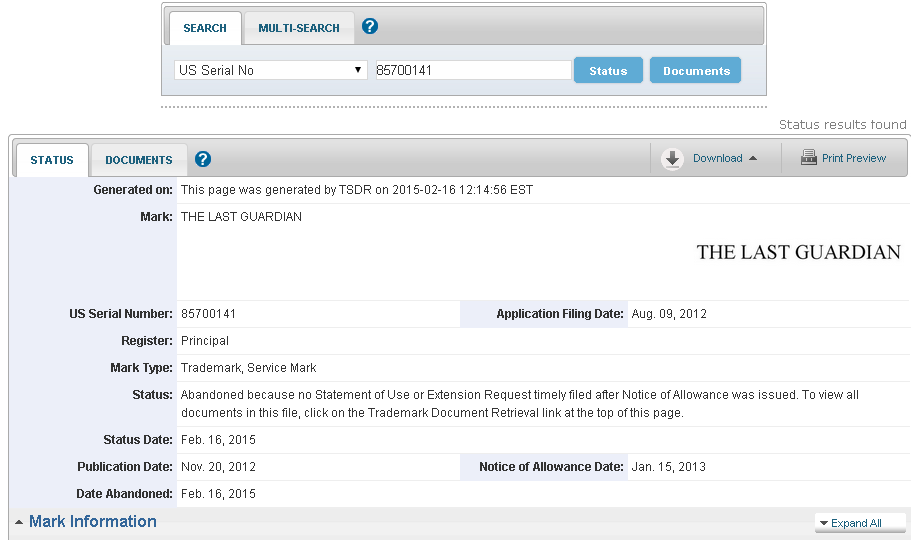Click the Notice of Allowance Date label
Viewport: 911px width, 540px height.
click(x=551, y=467)
